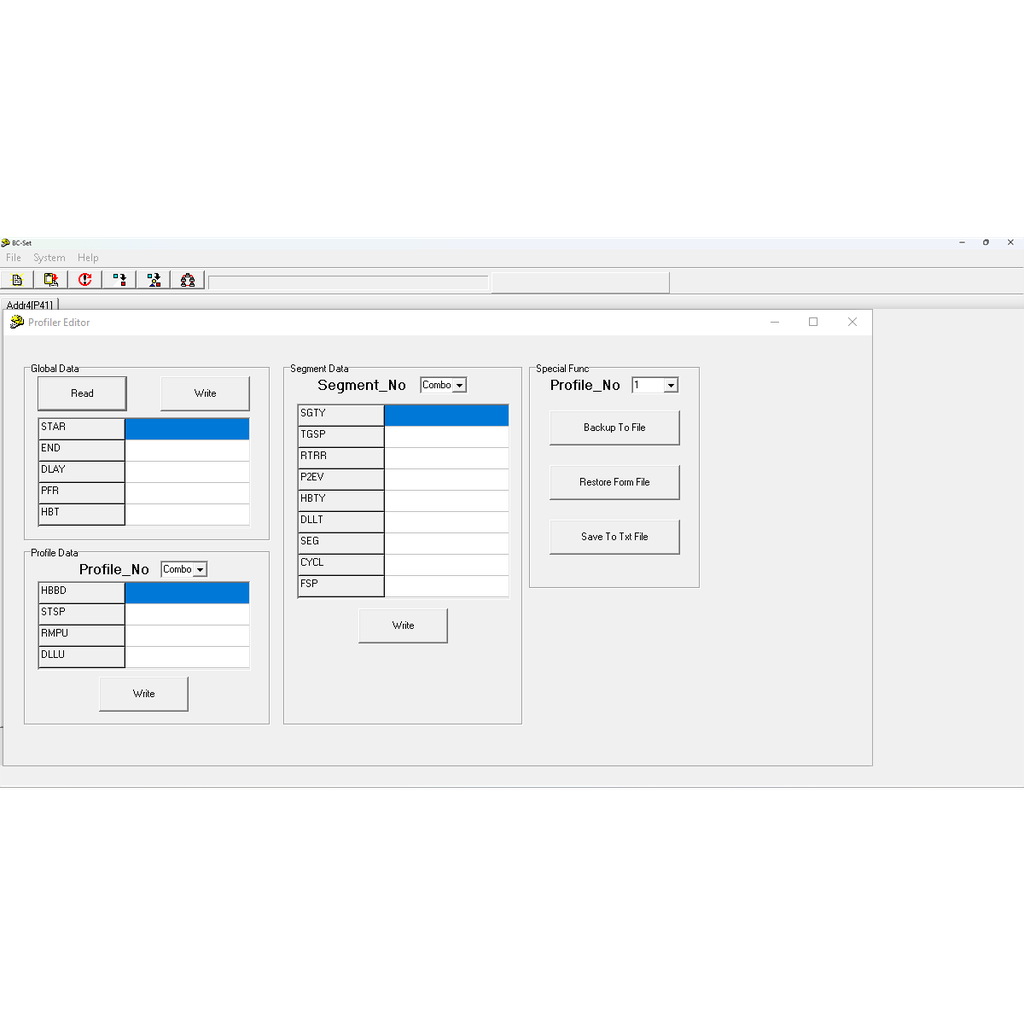The height and width of the screenshot is (1024, 1024).
Task: Open the File menu
Action: [x=13, y=257]
